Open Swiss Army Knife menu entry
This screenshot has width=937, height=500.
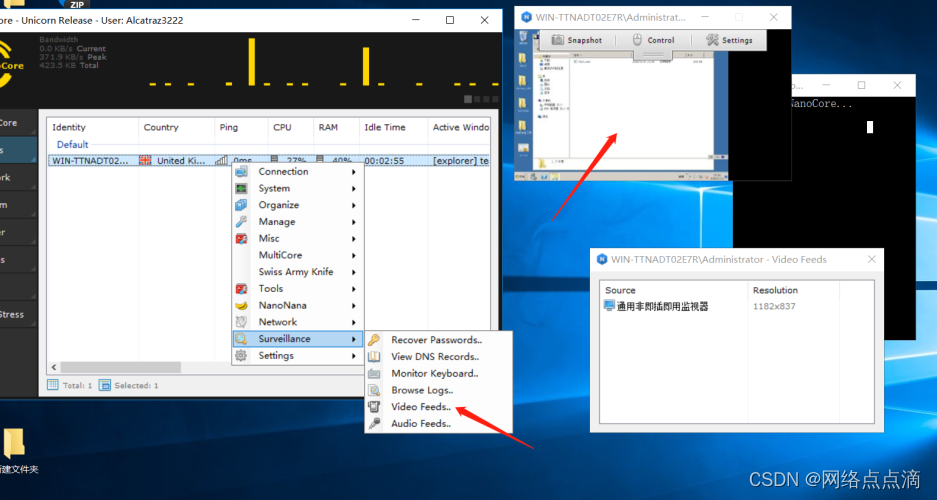[297, 272]
